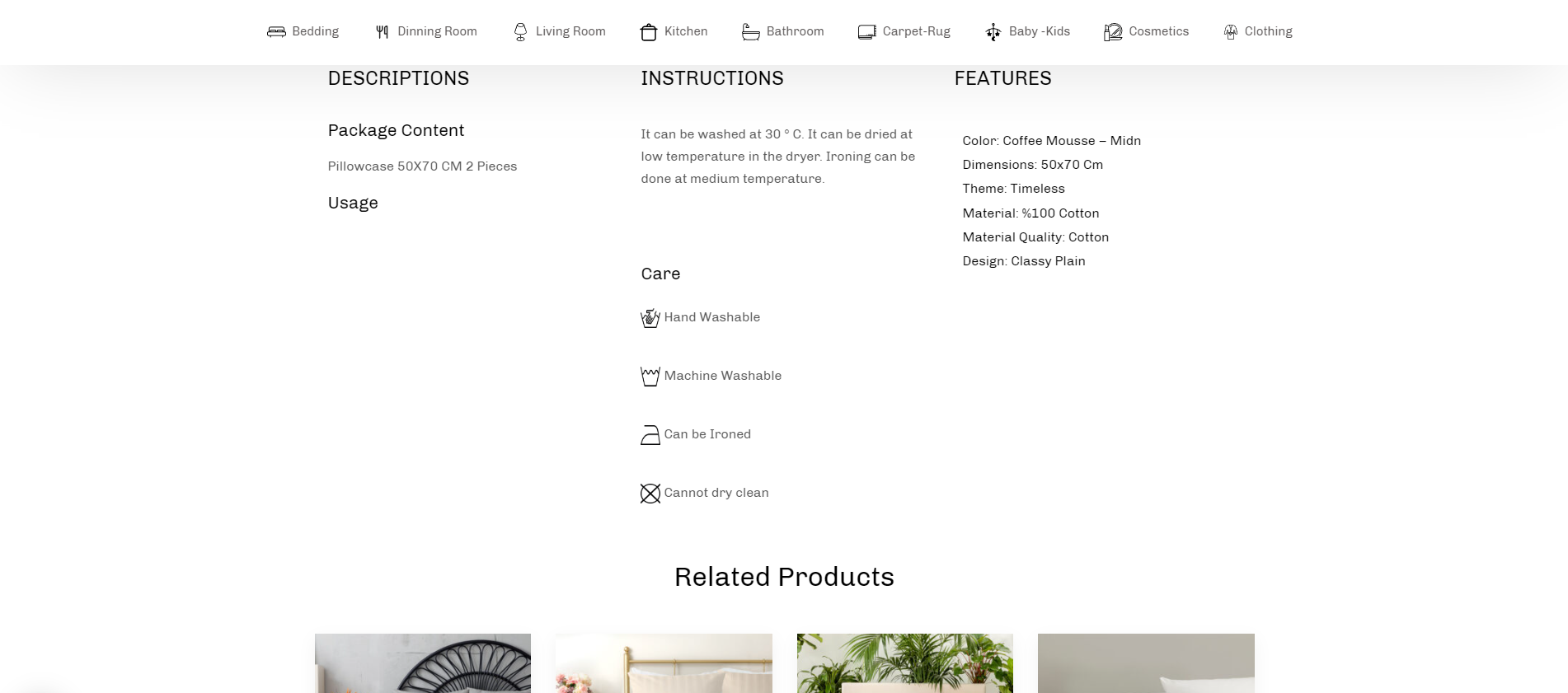Navigate to the Clothing category
Image resolution: width=1568 pixels, height=693 pixels.
(x=1268, y=31)
